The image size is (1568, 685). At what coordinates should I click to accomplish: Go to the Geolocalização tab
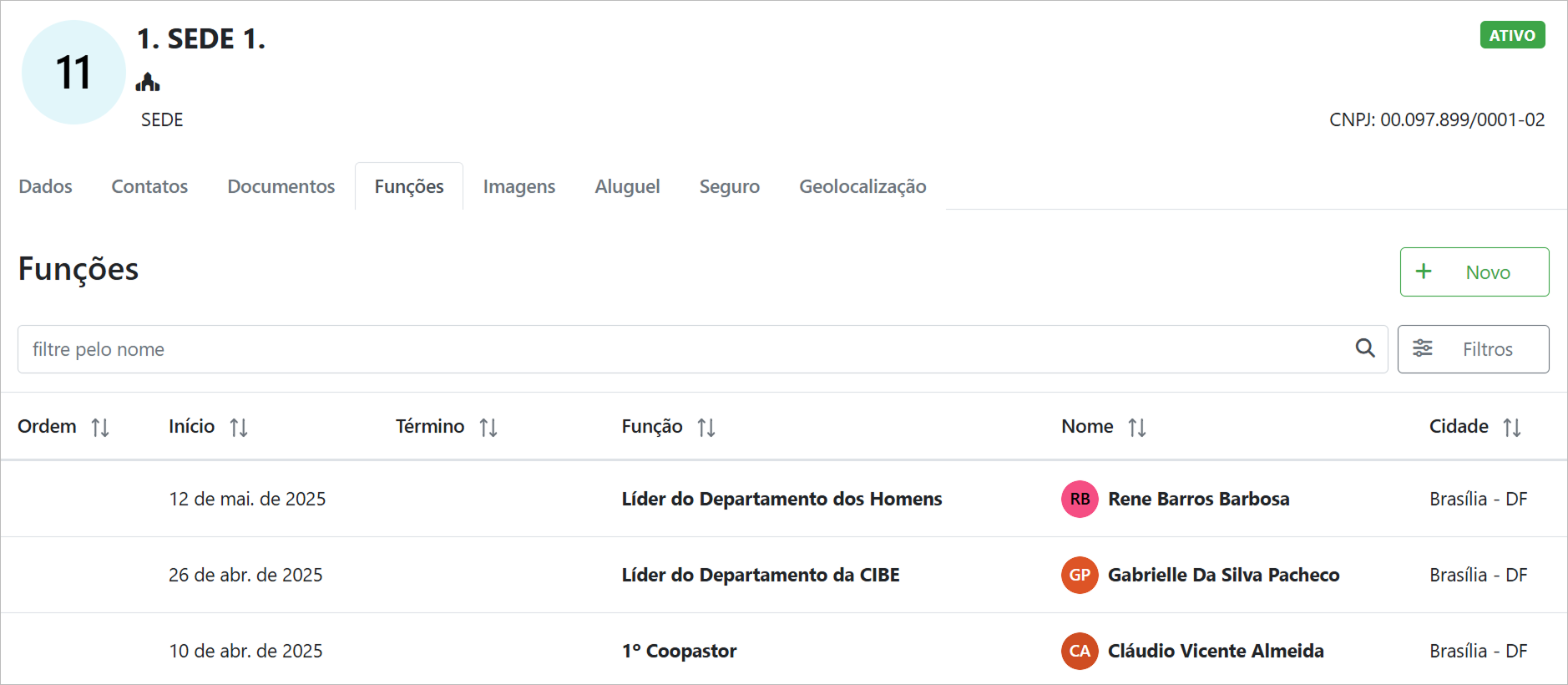click(862, 186)
